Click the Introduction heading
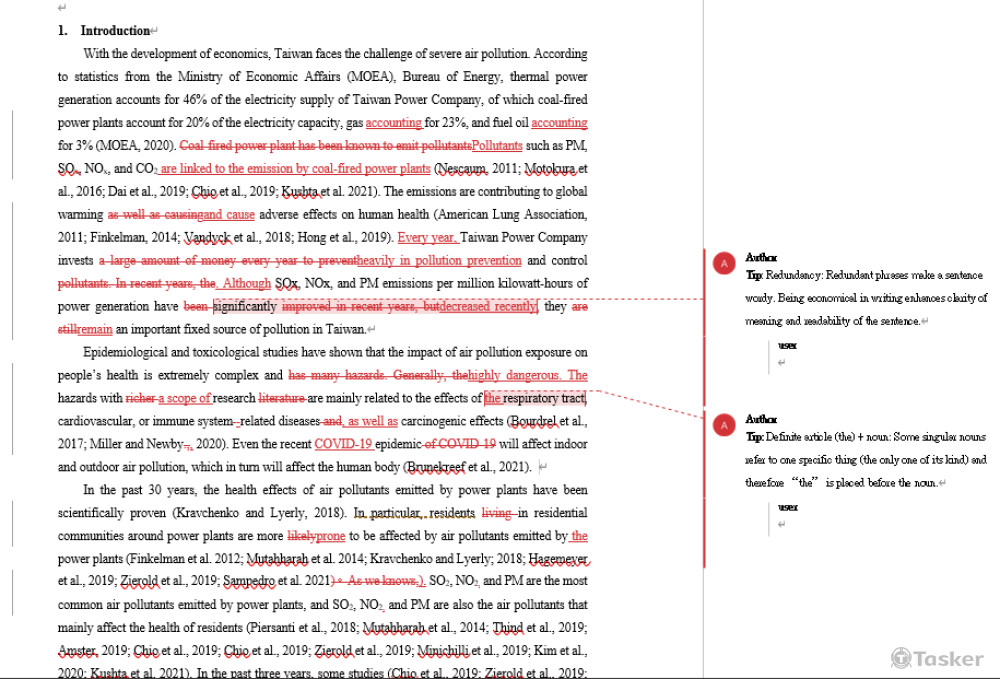This screenshot has width=1000, height=679. click(115, 31)
